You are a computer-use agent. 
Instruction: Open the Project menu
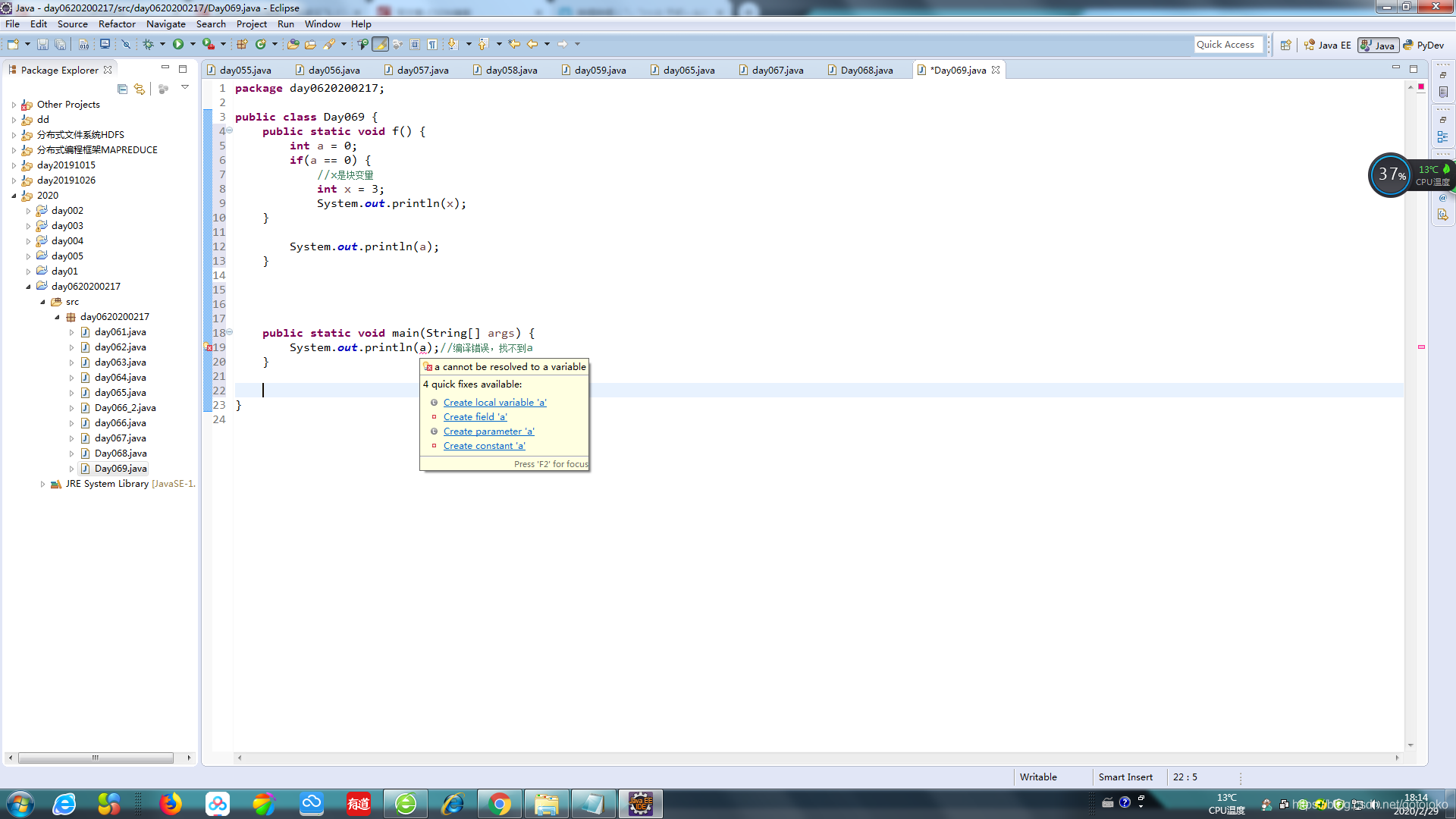[x=251, y=24]
